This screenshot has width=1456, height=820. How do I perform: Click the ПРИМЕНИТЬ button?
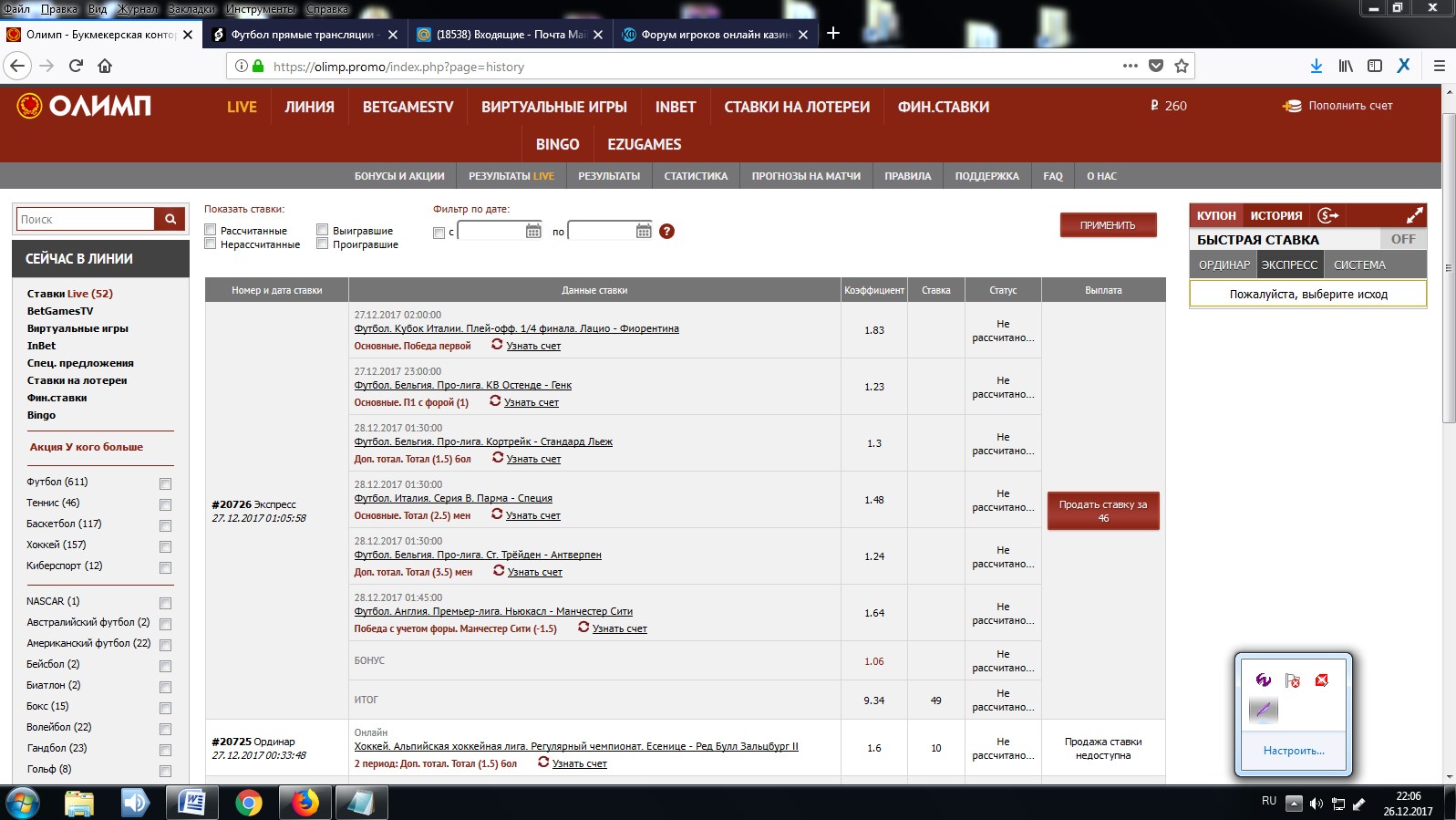(1108, 225)
